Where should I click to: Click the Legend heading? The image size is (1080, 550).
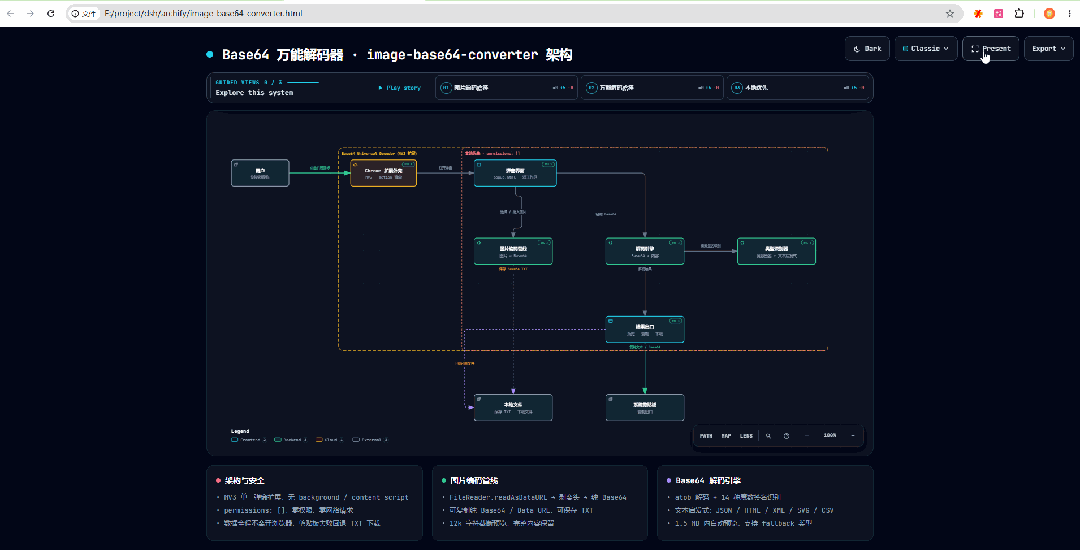pos(240,431)
